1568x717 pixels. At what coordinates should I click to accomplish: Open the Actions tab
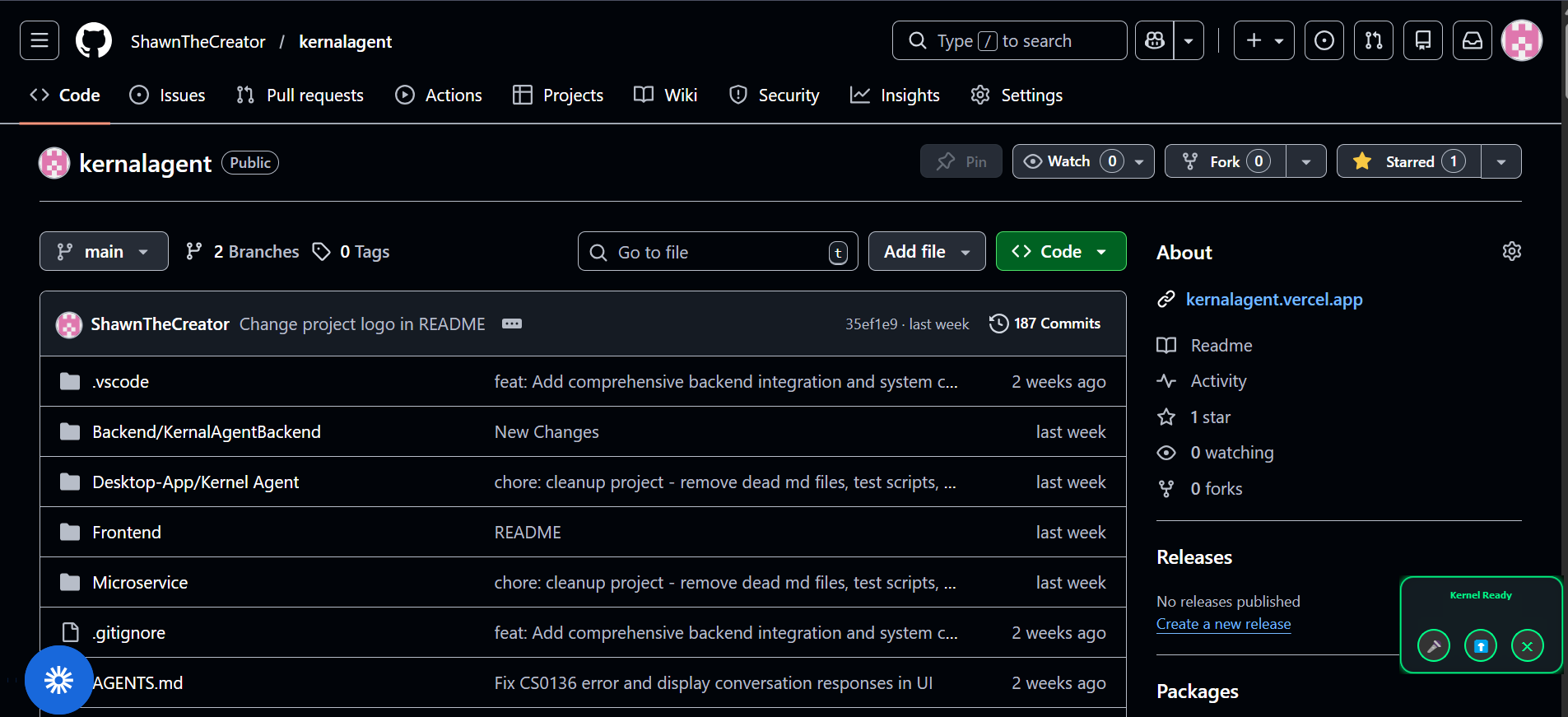(x=439, y=95)
